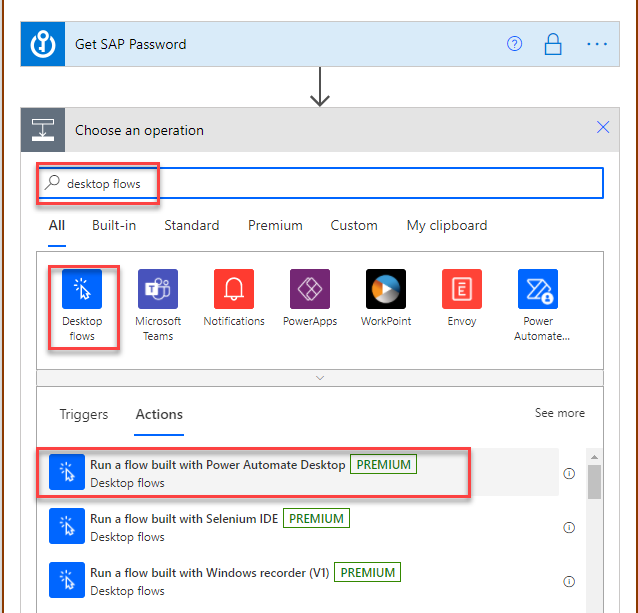Choose Run a flow built with Selenium IDE
The height and width of the screenshot is (613, 638).
click(x=298, y=526)
